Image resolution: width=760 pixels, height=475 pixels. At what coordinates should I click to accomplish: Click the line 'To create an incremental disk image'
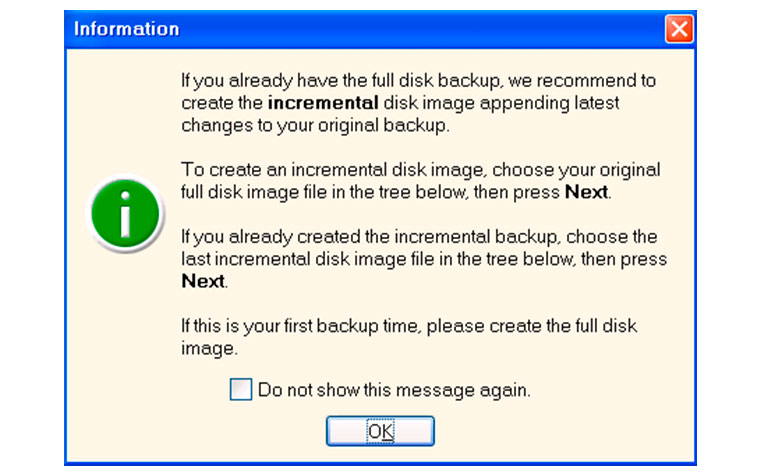coord(420,170)
